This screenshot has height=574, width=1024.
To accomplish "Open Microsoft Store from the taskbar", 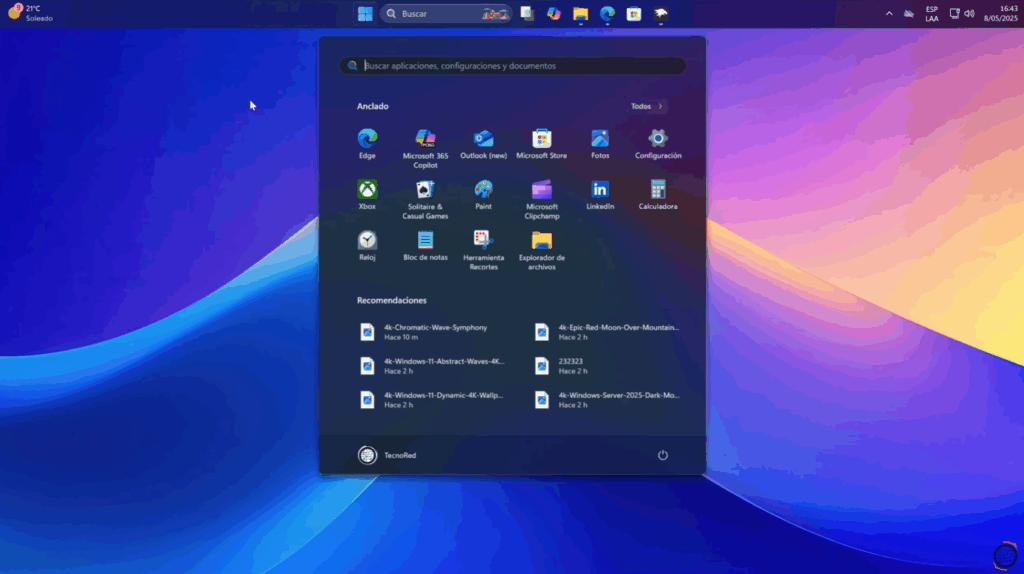I will click(634, 14).
